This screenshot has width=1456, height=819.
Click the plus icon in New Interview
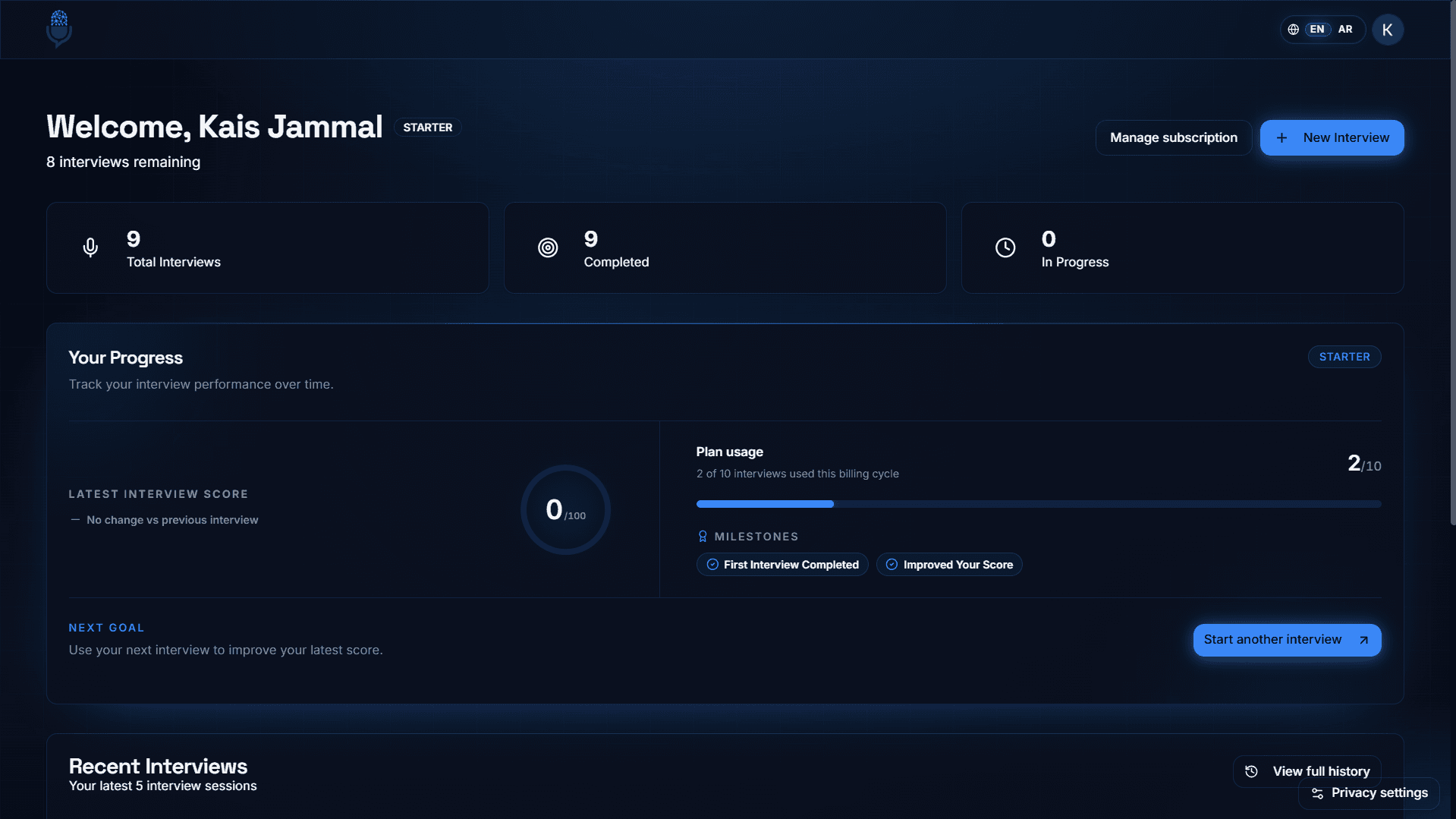tap(1281, 137)
